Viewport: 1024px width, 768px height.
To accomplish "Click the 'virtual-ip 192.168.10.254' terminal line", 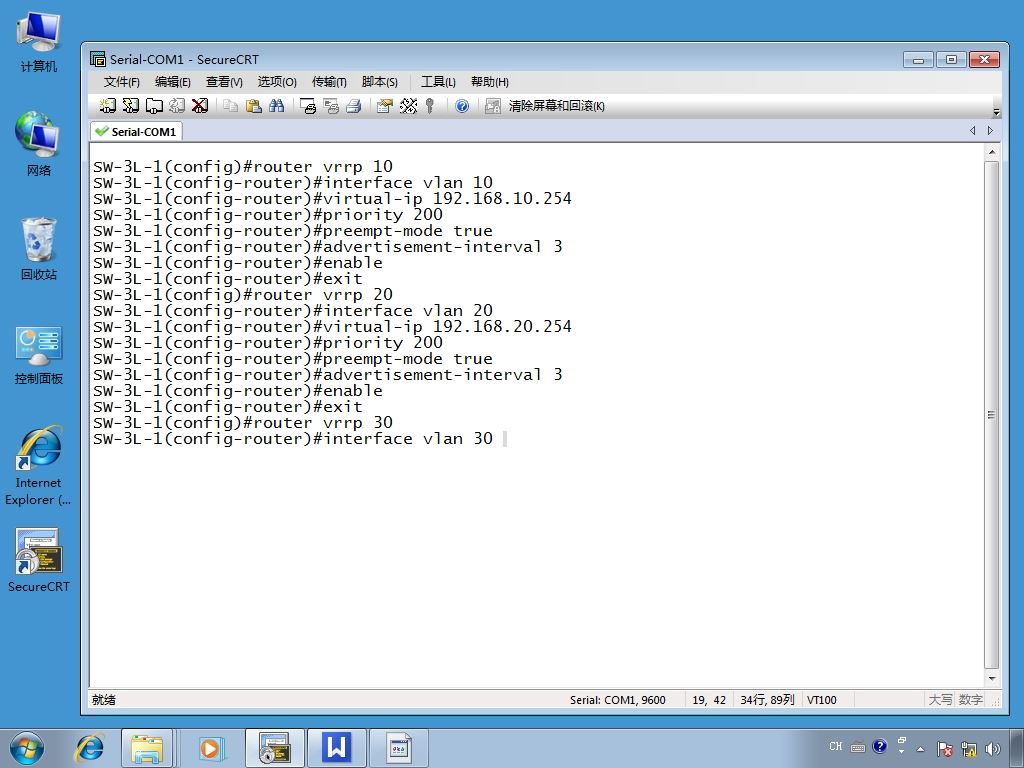I will pos(332,199).
